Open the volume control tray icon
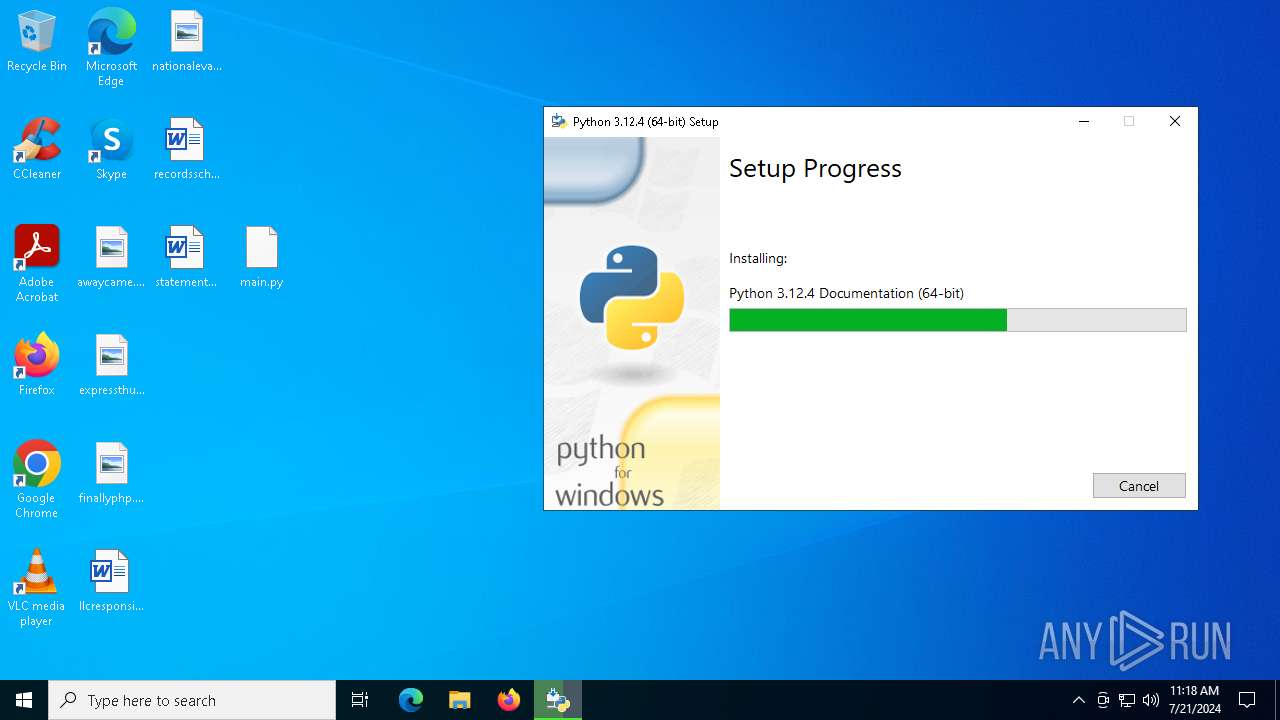Screen dimensions: 1280x720 pyautogui.click(x=1151, y=700)
